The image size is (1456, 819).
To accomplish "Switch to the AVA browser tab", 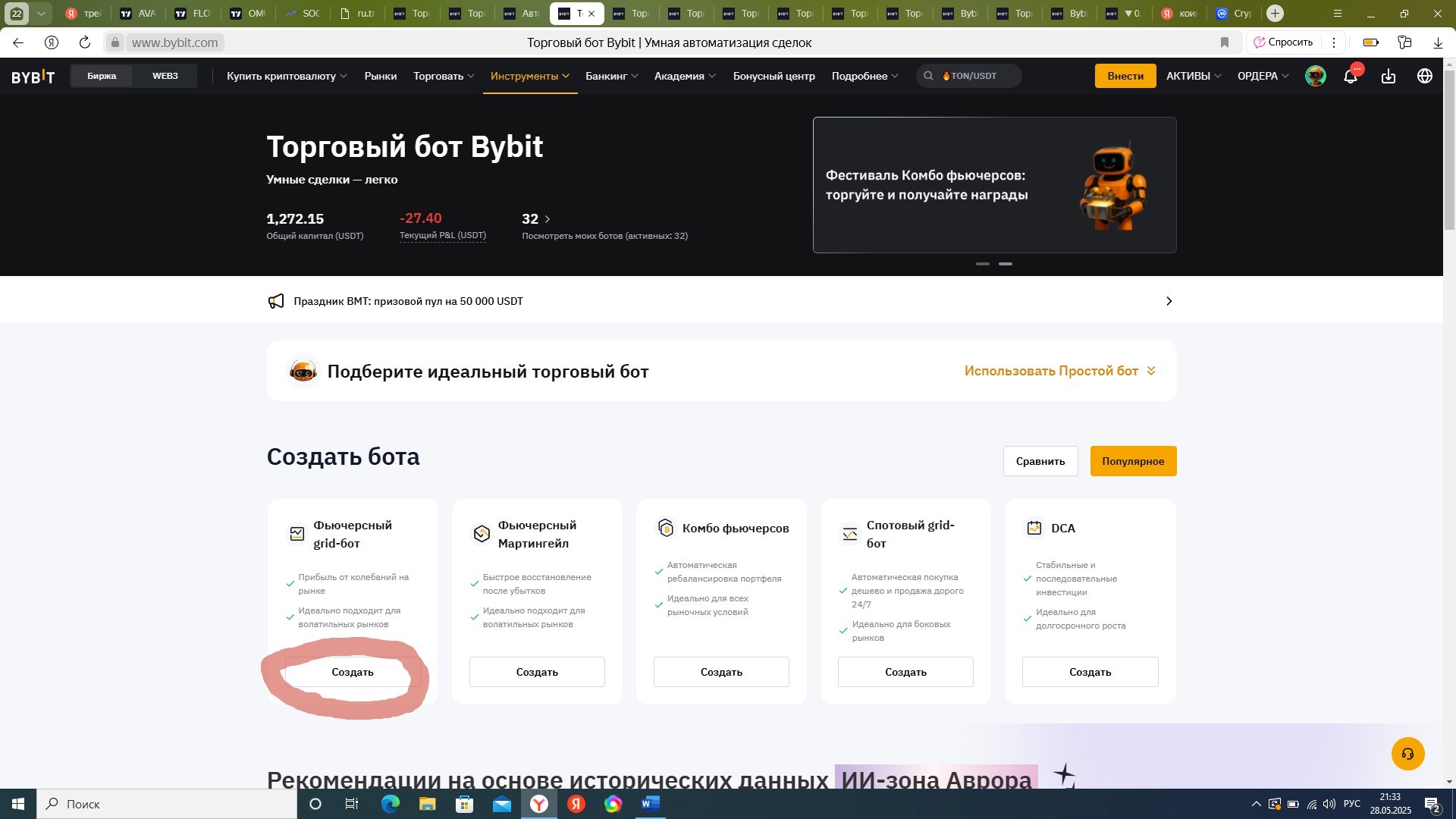I will [x=138, y=14].
